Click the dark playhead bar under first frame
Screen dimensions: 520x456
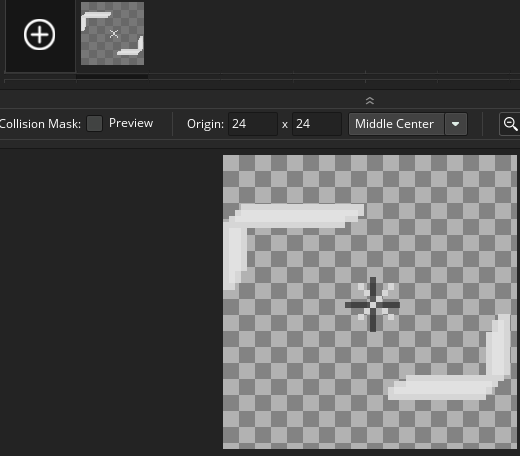(x=112, y=77)
